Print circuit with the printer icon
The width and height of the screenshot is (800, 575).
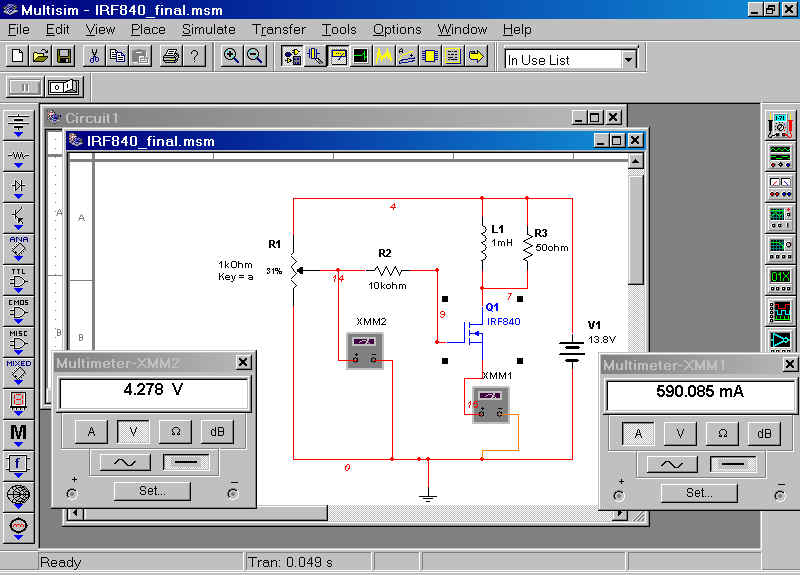[171, 56]
